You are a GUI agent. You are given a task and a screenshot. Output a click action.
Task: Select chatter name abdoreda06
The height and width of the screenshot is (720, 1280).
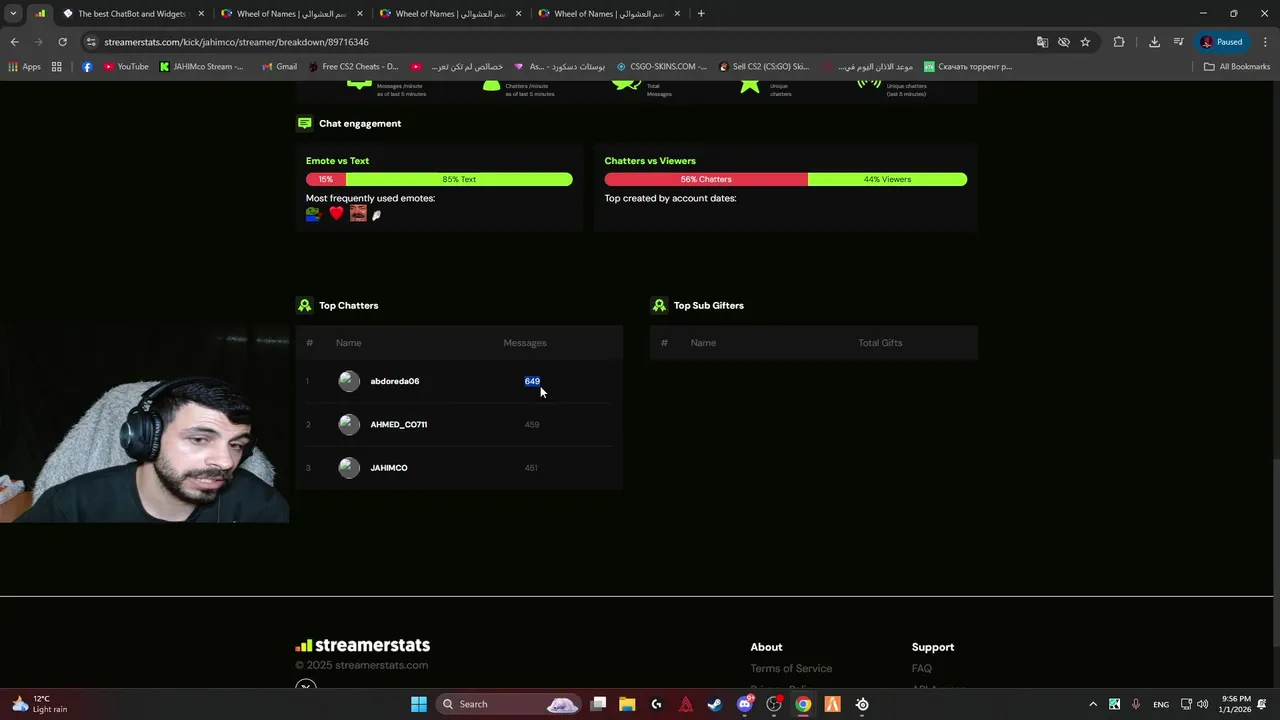click(x=395, y=381)
